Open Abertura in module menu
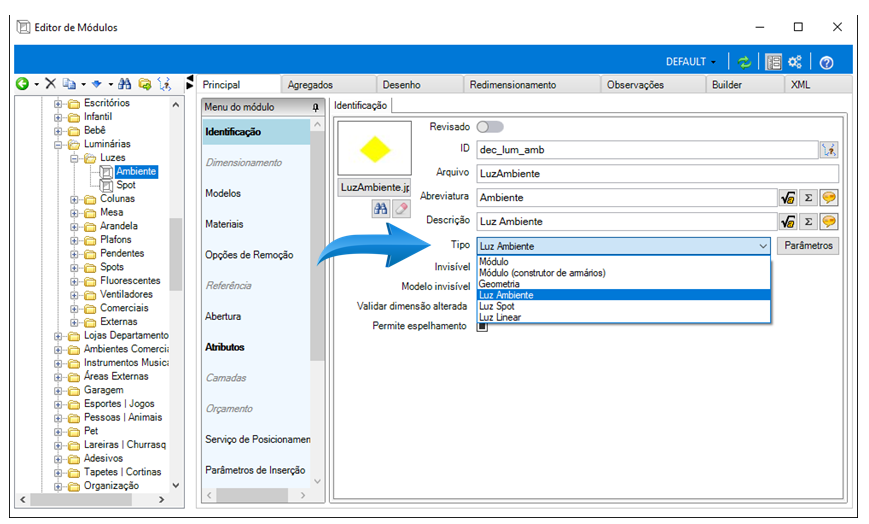Image resolution: width=869 pixels, height=524 pixels. click(x=257, y=317)
